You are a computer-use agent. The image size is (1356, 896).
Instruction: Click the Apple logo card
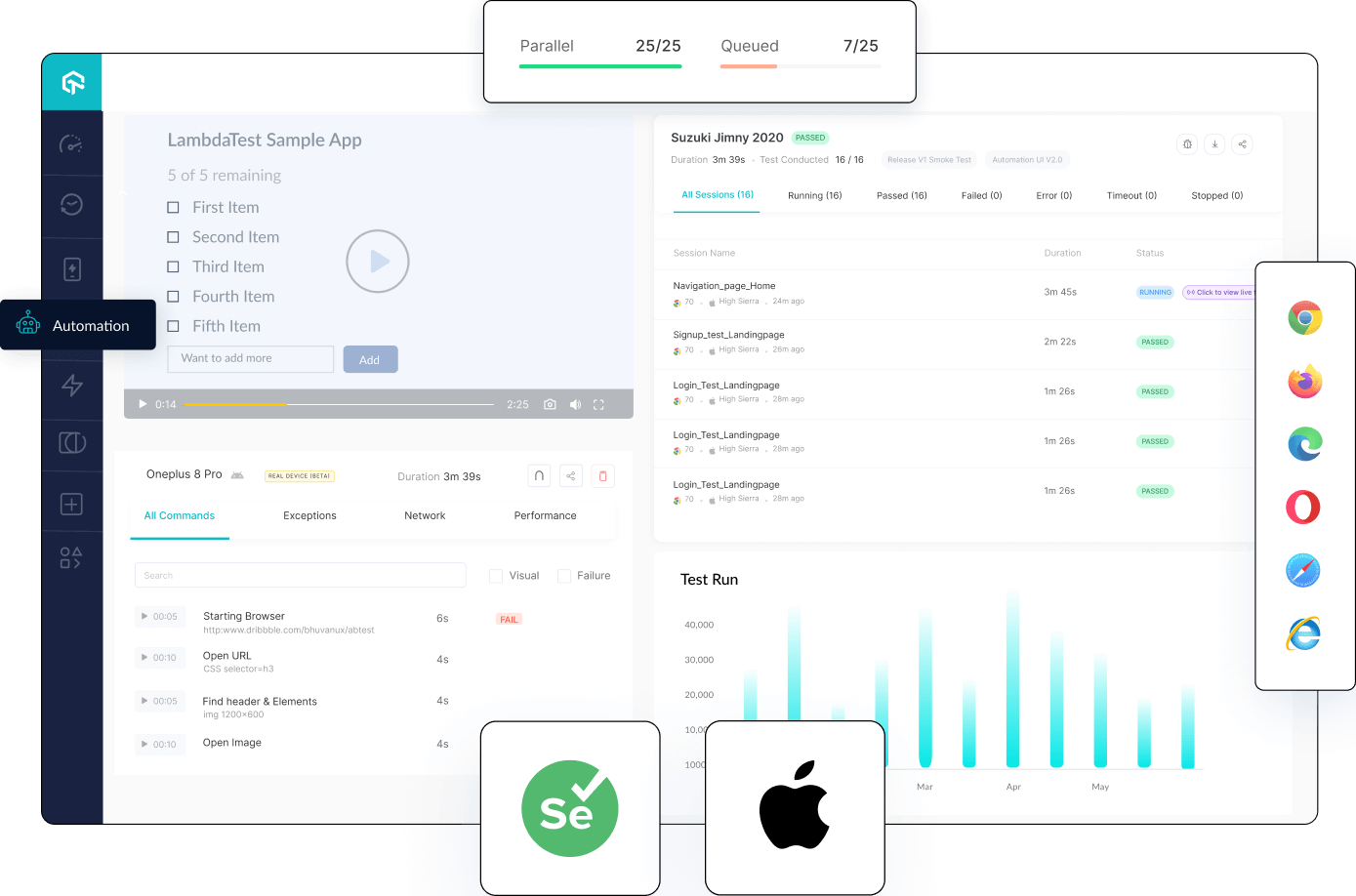tap(795, 808)
